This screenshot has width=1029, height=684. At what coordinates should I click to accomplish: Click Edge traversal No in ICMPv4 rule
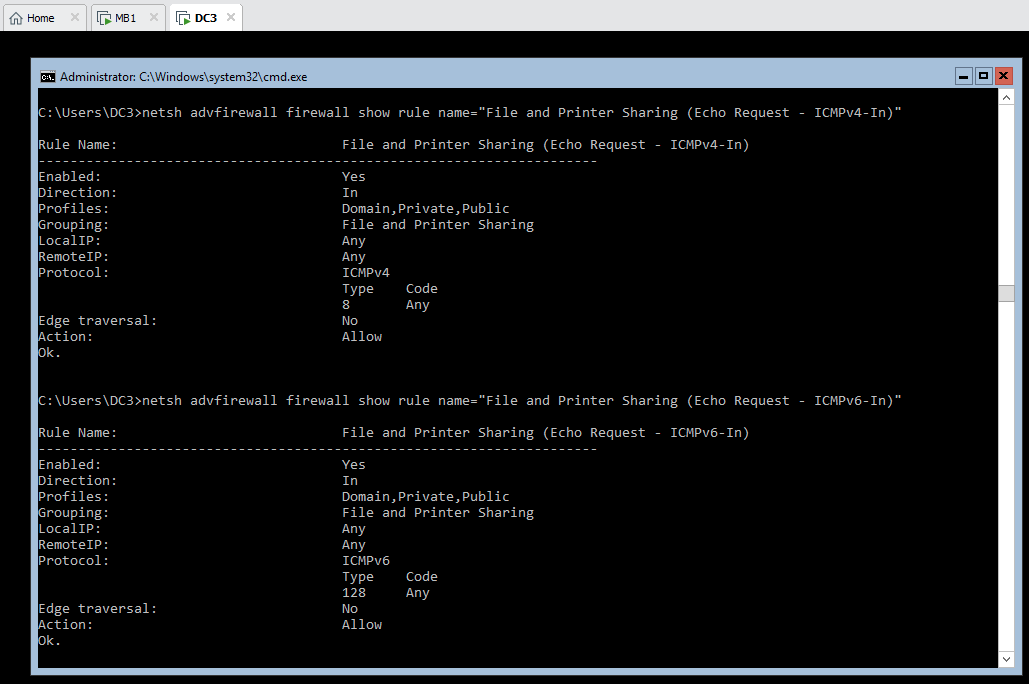coord(350,321)
